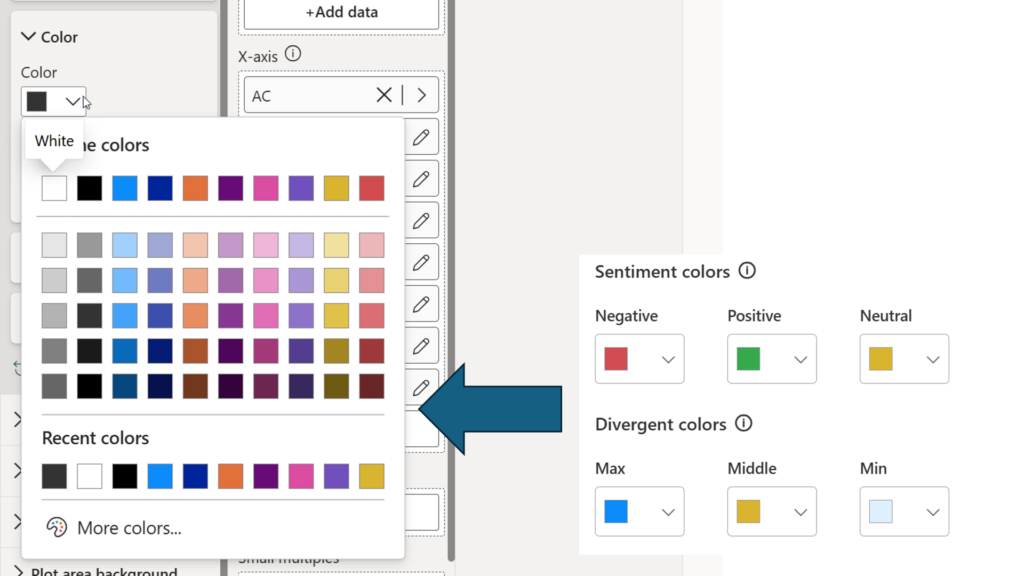Click the info icon next to Divergent colors
Image resolution: width=1024 pixels, height=576 pixels.
743,424
